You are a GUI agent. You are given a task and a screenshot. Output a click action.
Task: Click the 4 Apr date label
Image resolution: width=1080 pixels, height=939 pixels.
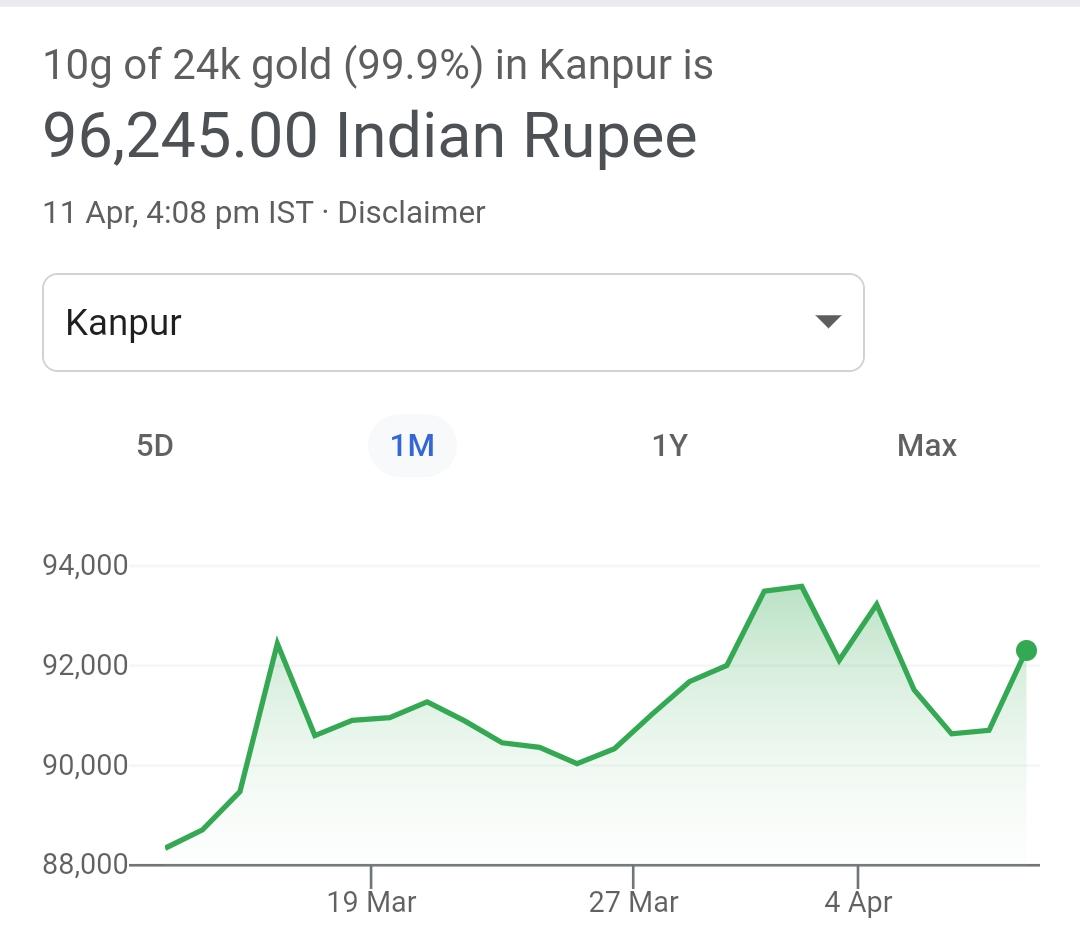(x=858, y=902)
